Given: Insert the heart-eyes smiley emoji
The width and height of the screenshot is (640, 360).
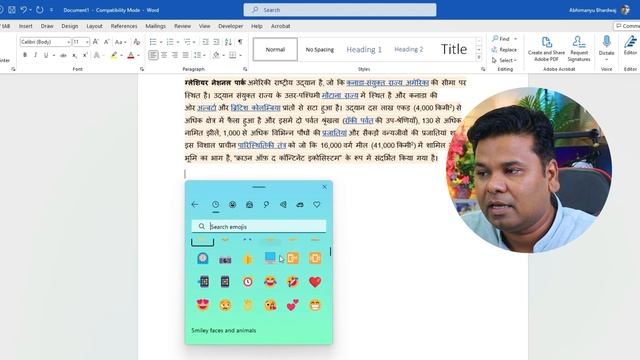Looking at the screenshot, I should (x=203, y=305).
